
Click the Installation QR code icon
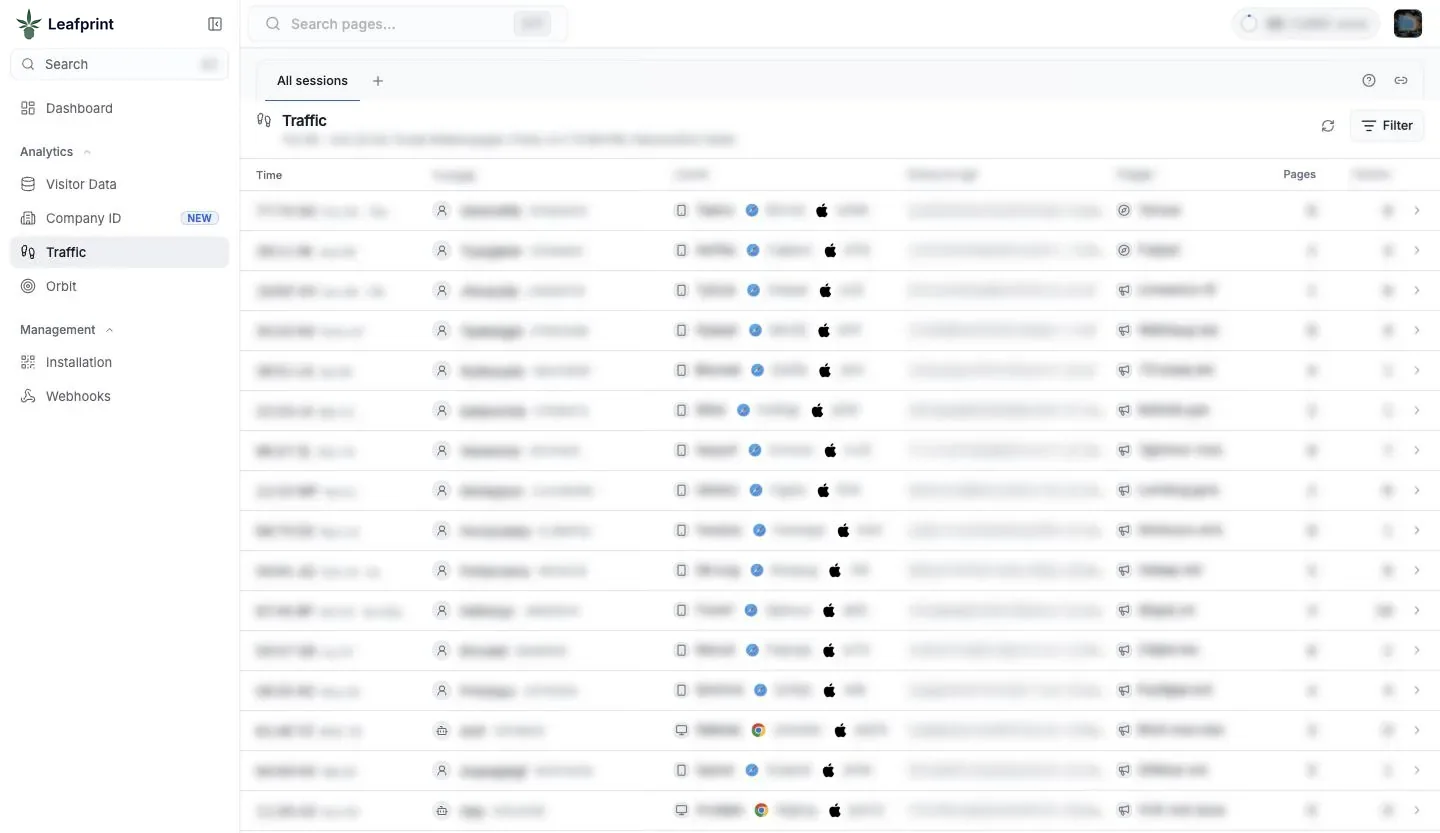28,362
